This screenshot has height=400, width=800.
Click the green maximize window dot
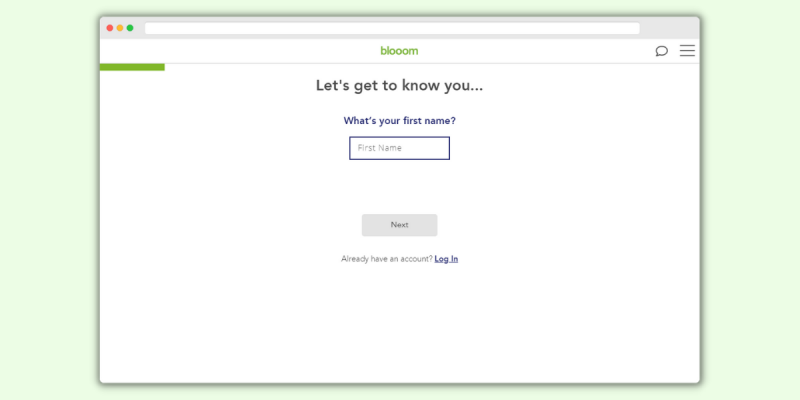(x=130, y=28)
